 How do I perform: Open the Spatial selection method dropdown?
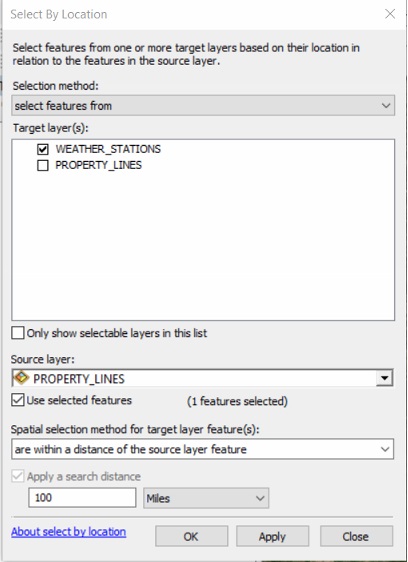[202, 449]
